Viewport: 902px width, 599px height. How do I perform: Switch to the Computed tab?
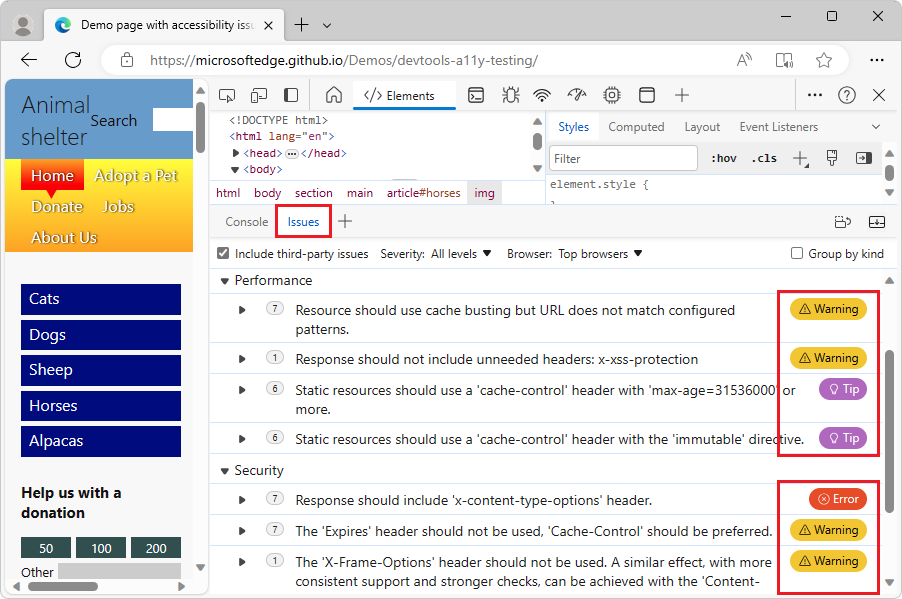pyautogui.click(x=636, y=126)
